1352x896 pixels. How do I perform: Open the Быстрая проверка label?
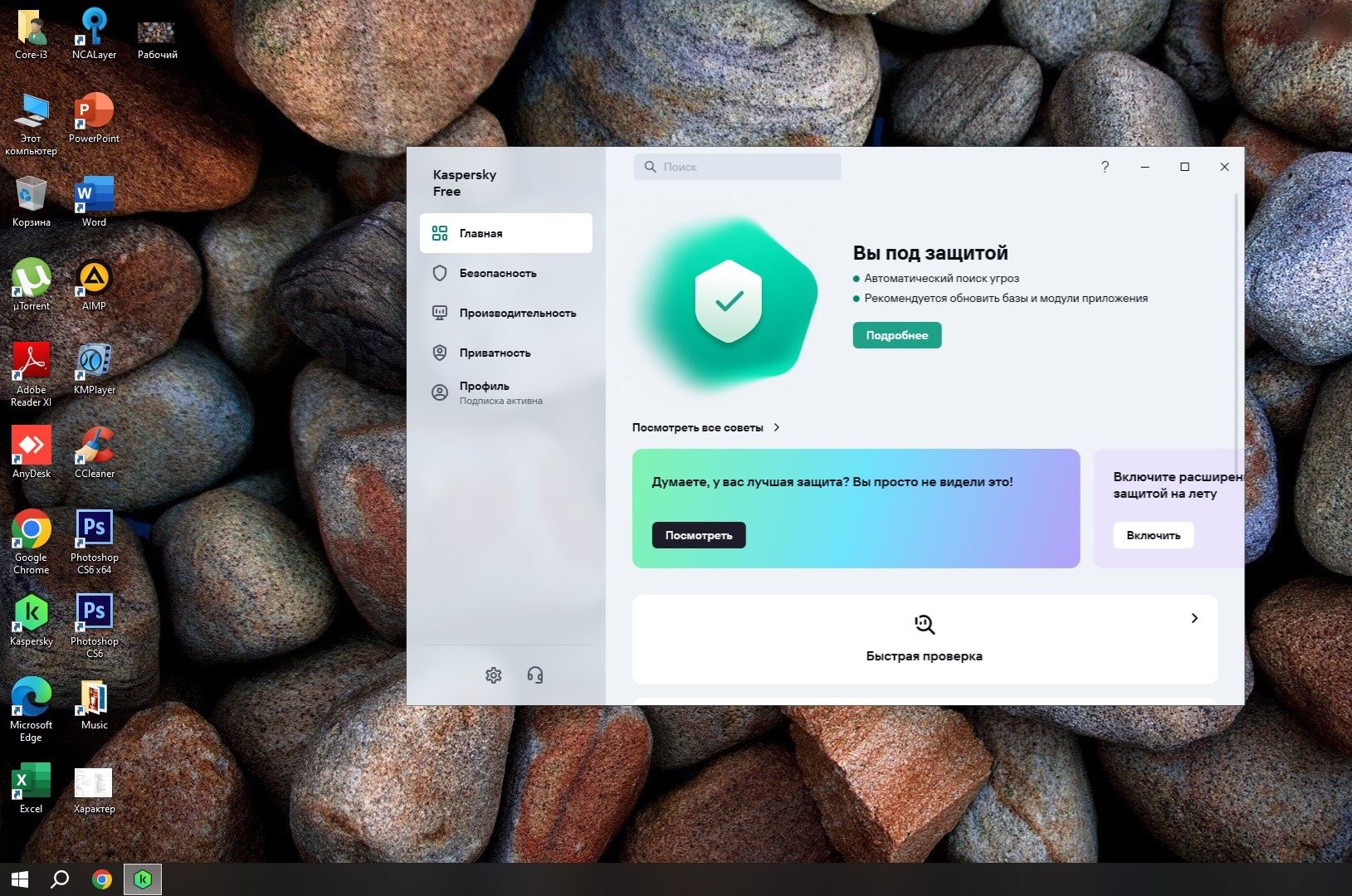[x=925, y=656]
